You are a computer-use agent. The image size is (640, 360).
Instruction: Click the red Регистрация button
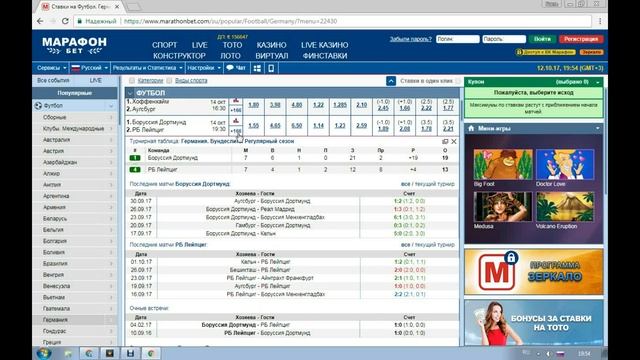click(x=581, y=39)
